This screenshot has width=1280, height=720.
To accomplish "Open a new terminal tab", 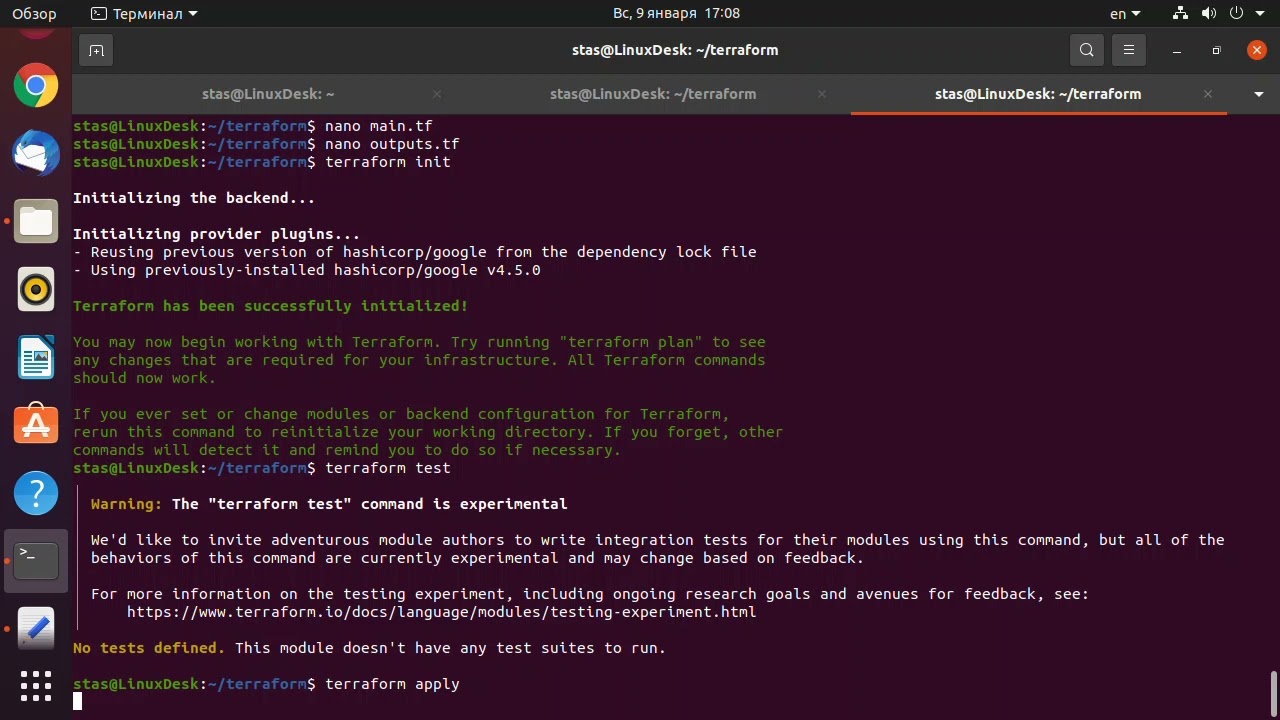I will pyautogui.click(x=96, y=50).
